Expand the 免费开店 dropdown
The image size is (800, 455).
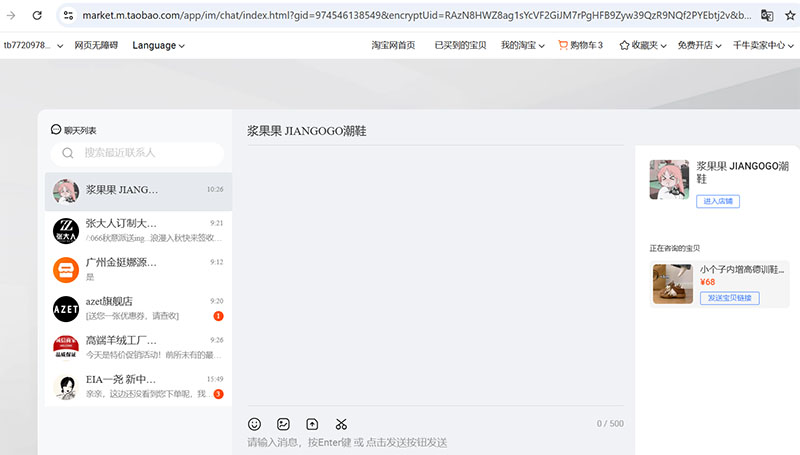[699, 45]
